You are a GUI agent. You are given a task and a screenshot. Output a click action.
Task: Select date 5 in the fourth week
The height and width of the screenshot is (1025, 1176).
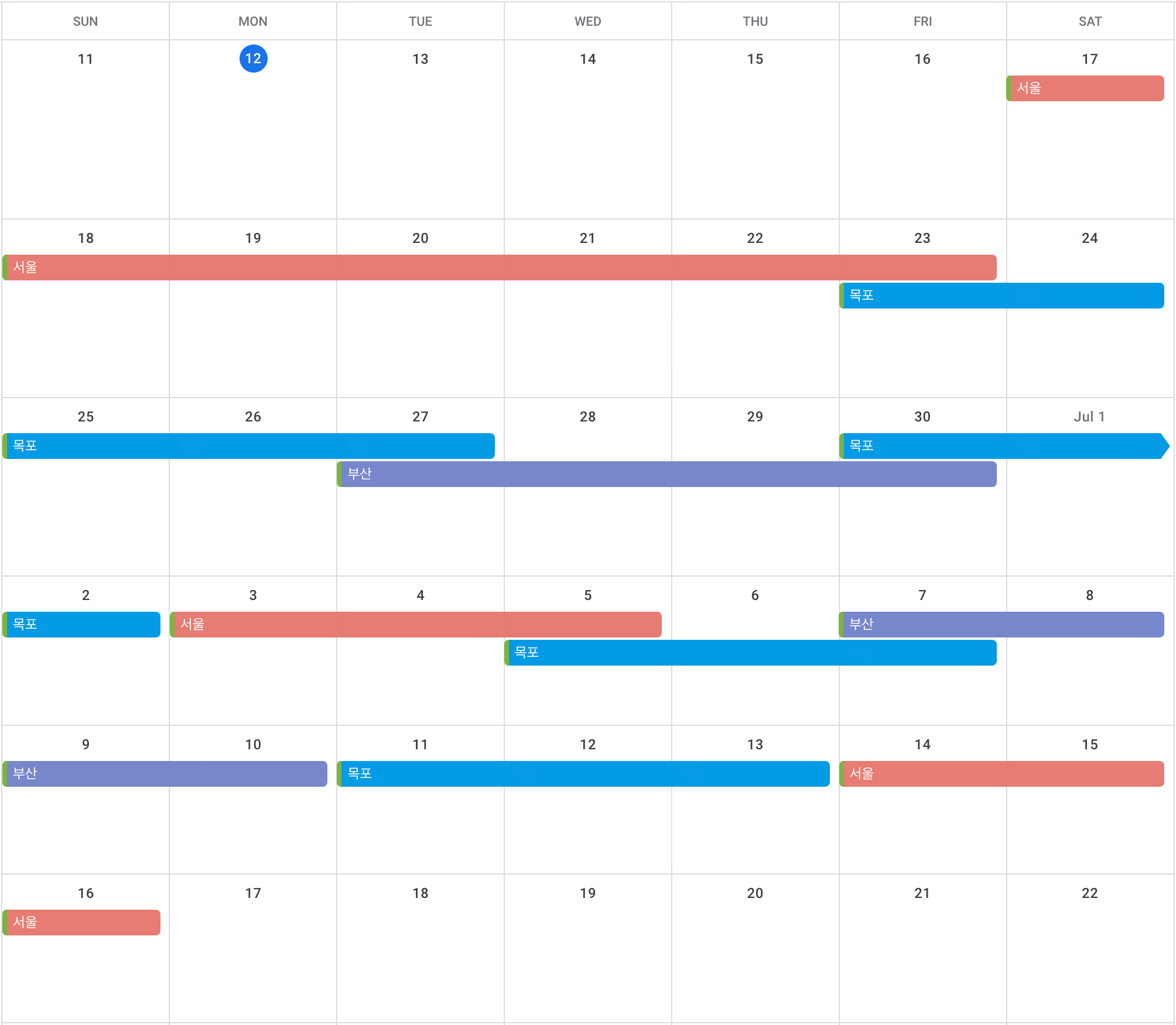coord(588,595)
